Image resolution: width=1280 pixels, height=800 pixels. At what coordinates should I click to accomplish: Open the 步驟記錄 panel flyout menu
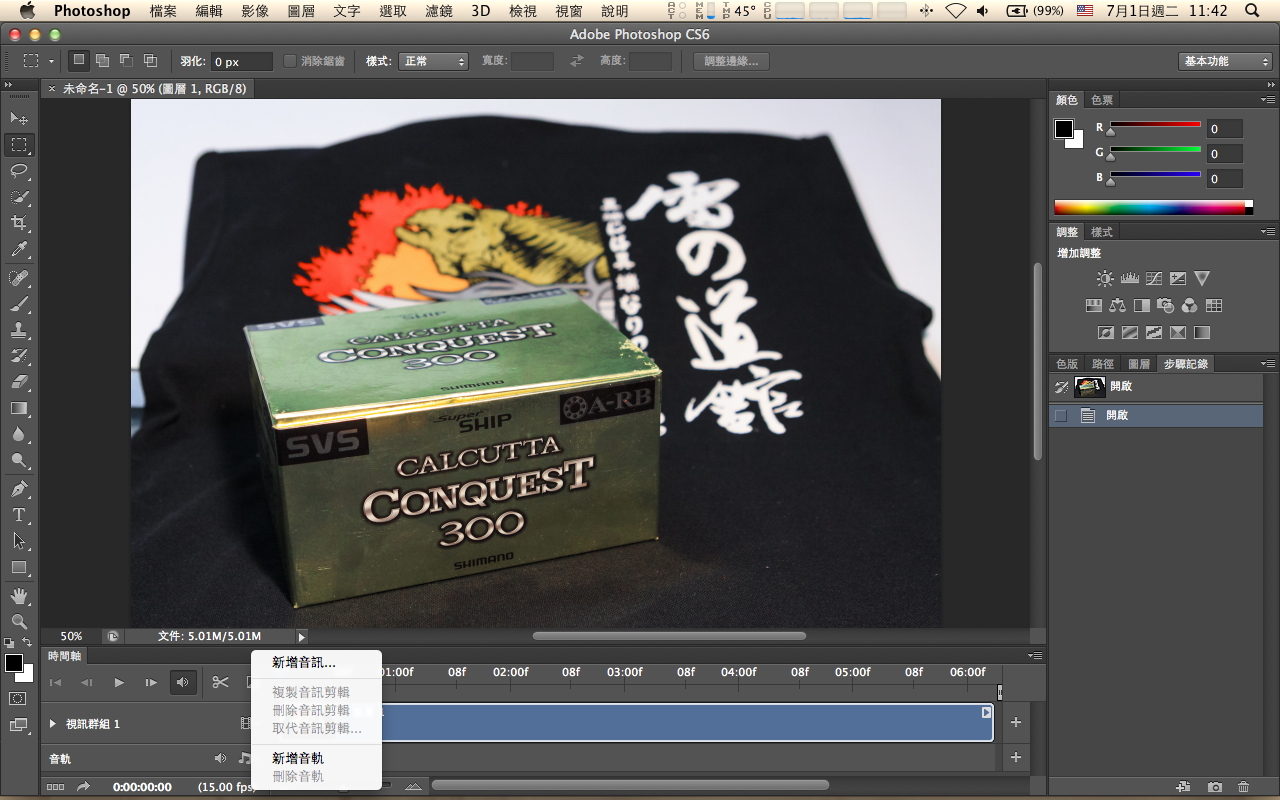point(1268,364)
